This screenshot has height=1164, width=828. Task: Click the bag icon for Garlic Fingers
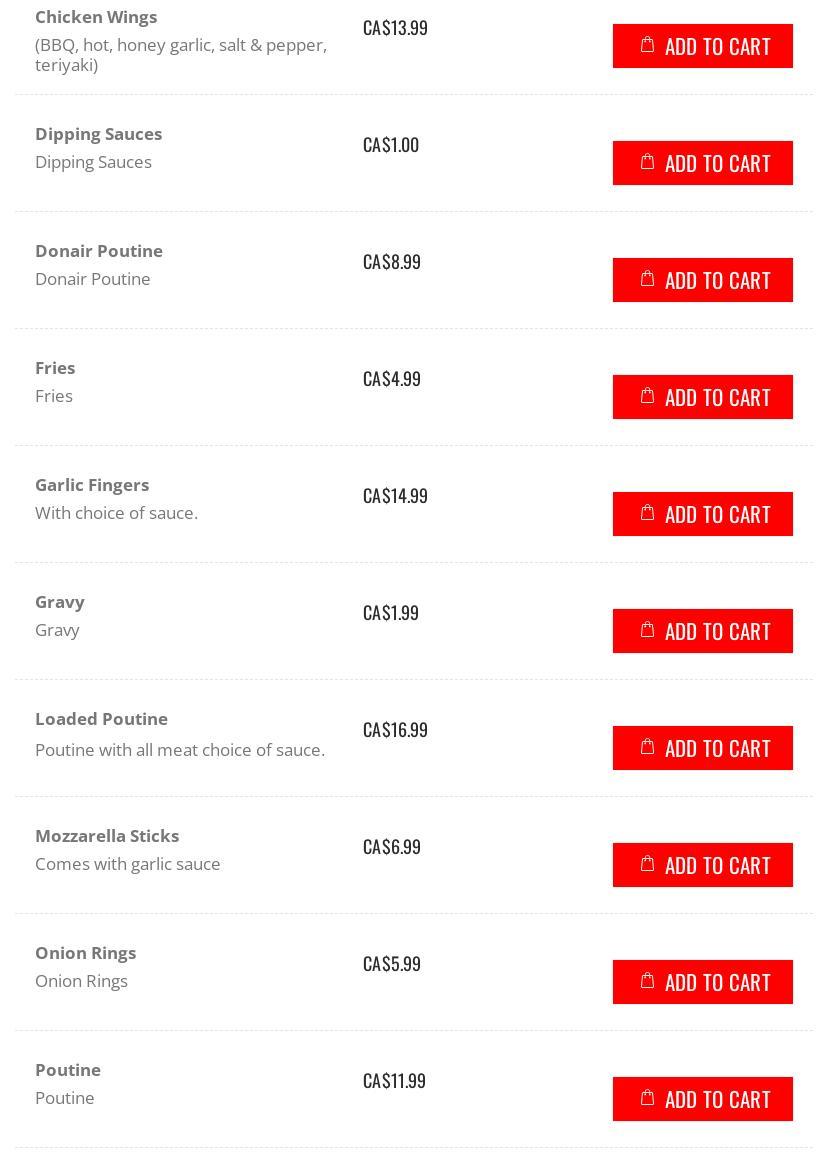[647, 513]
